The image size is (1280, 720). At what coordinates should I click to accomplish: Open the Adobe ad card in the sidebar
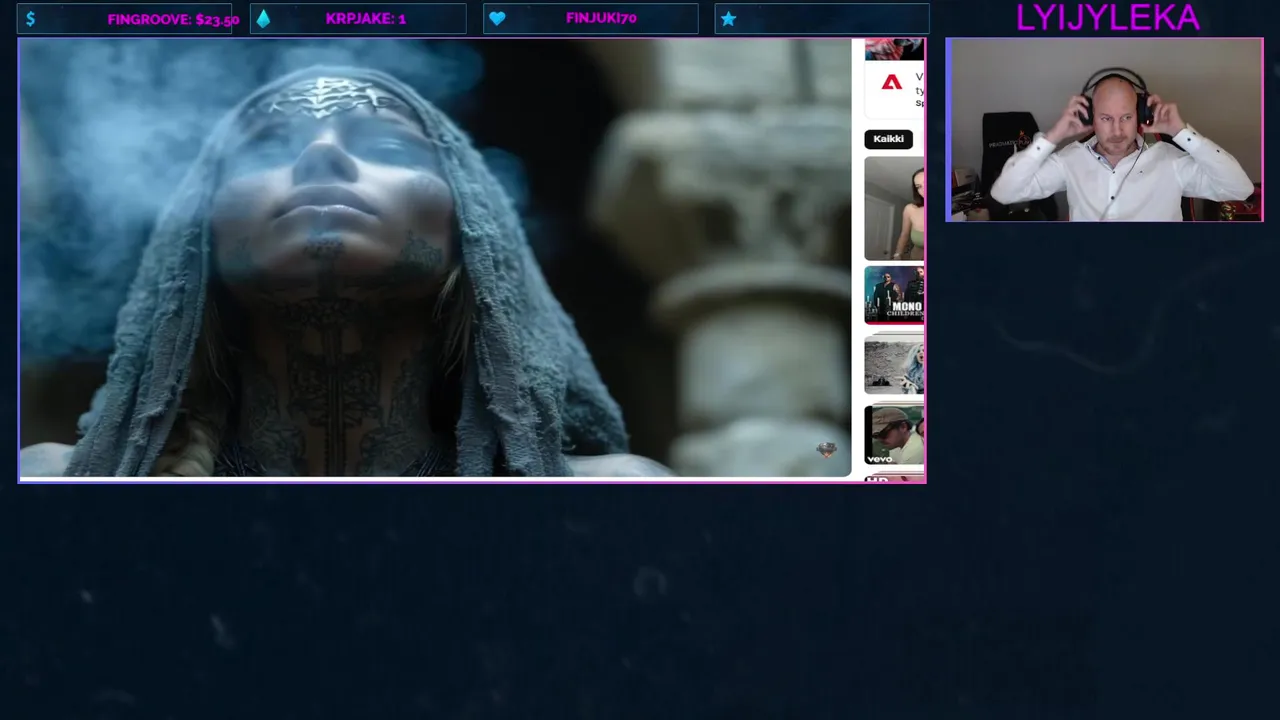click(894, 90)
